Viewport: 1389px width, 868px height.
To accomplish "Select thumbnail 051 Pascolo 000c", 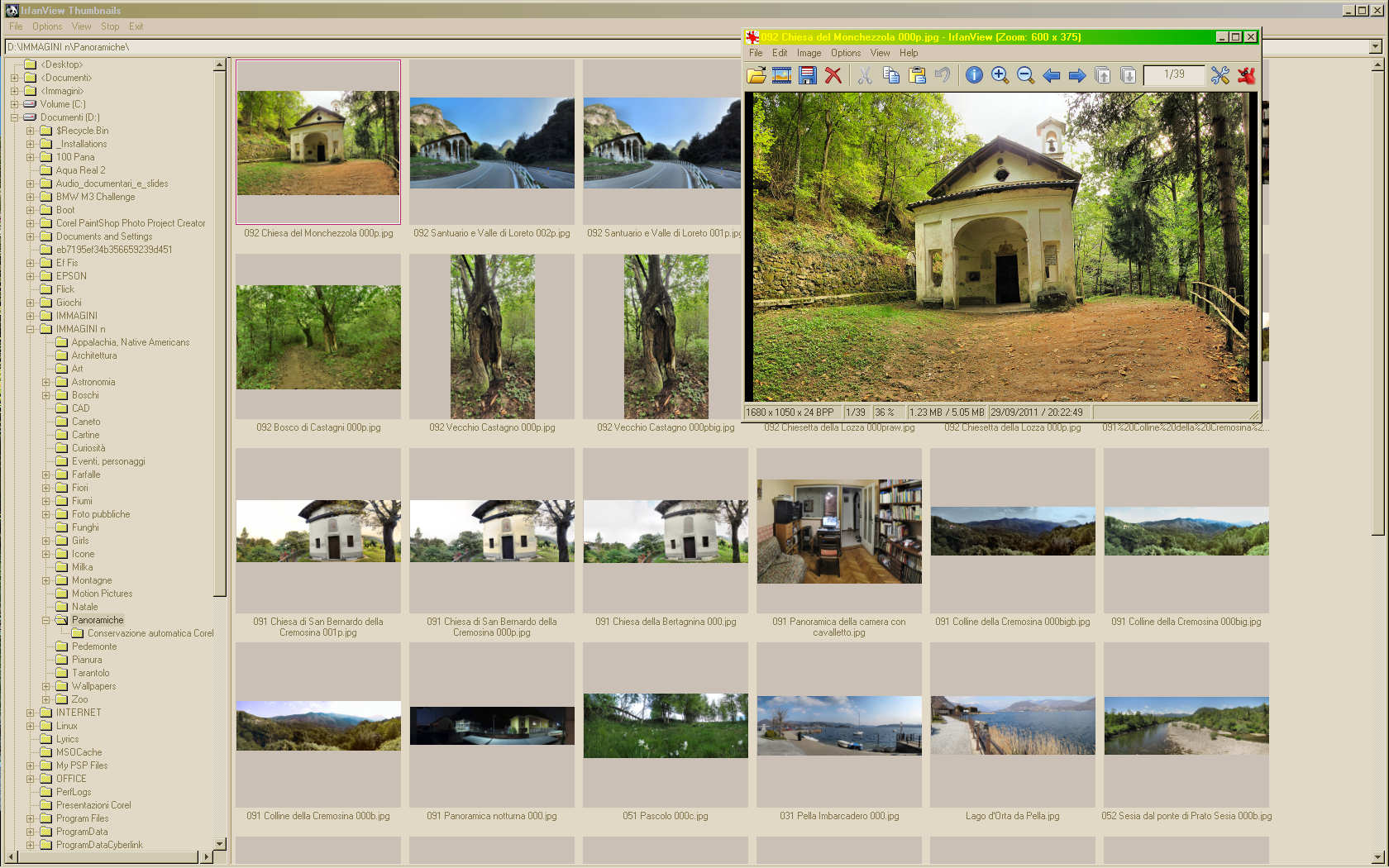I will 666,726.
